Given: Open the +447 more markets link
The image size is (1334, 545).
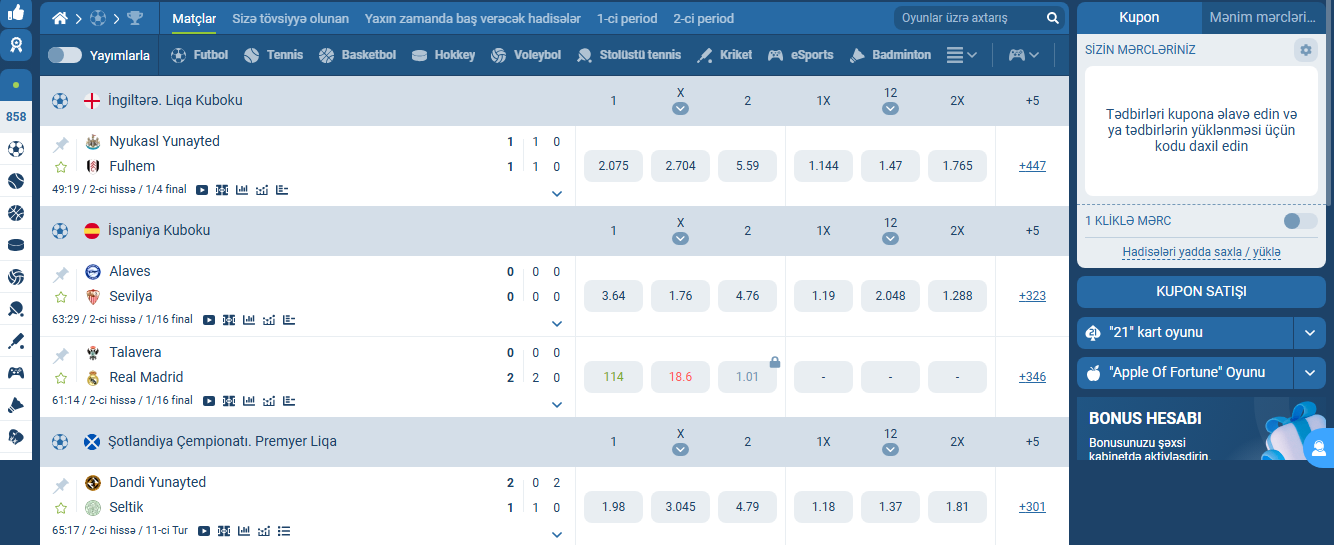Looking at the screenshot, I should [1032, 166].
